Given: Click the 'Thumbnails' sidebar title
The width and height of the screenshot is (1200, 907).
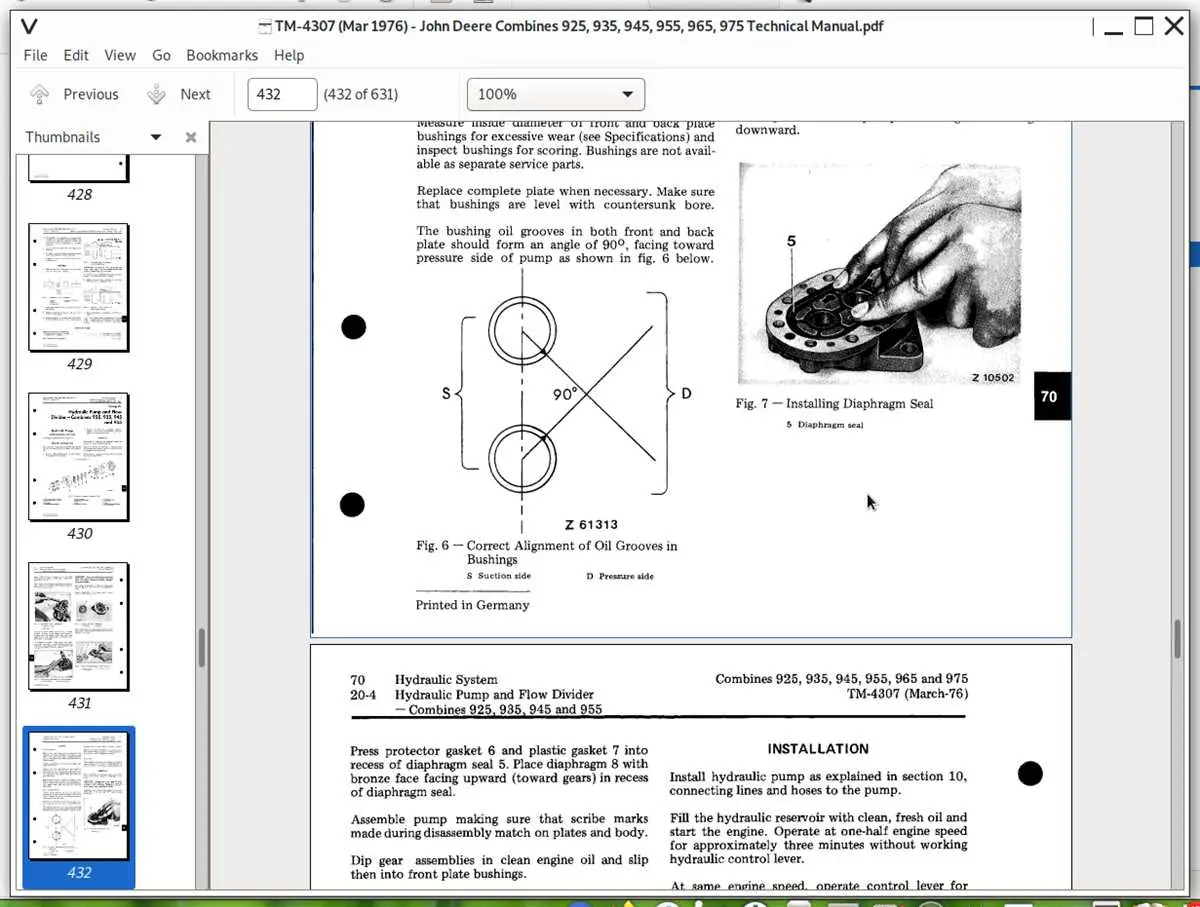Looking at the screenshot, I should [63, 137].
